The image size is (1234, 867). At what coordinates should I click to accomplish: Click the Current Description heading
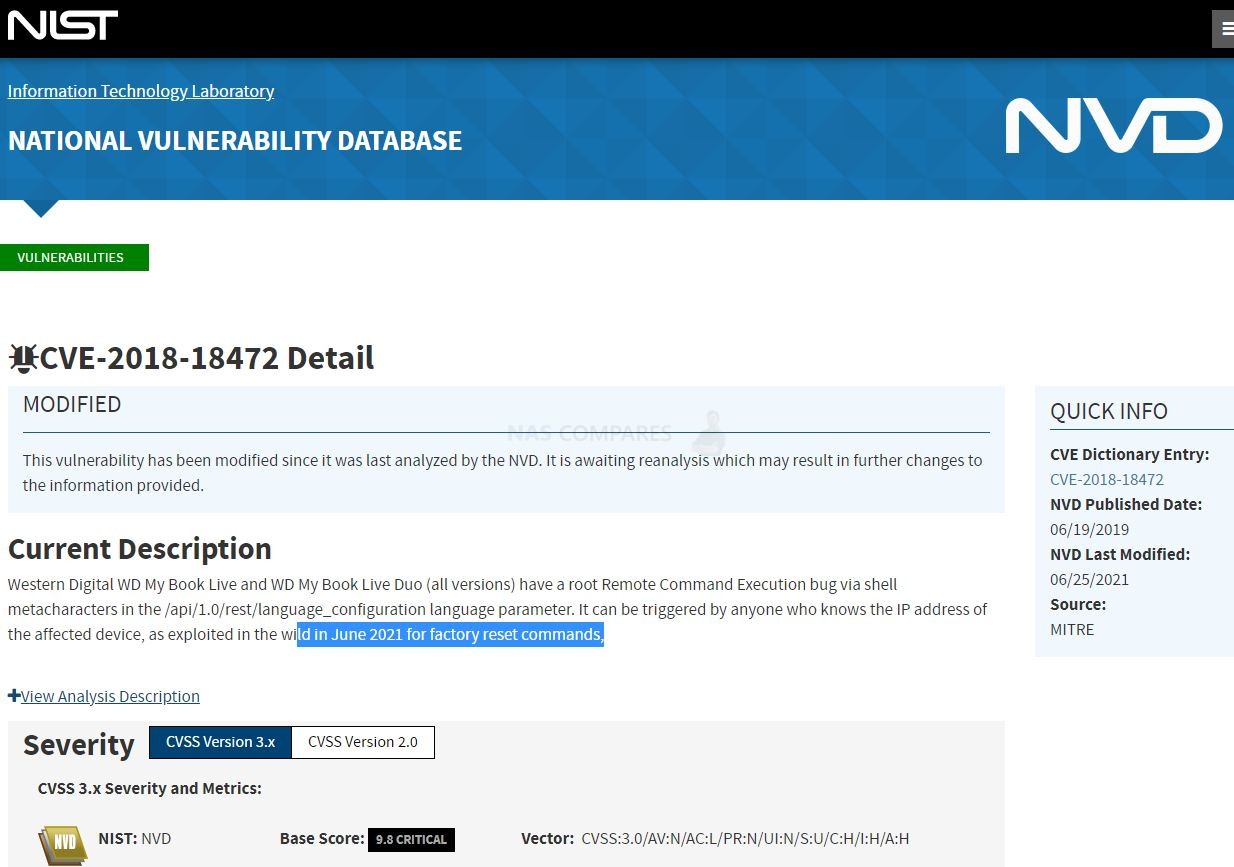tap(140, 548)
